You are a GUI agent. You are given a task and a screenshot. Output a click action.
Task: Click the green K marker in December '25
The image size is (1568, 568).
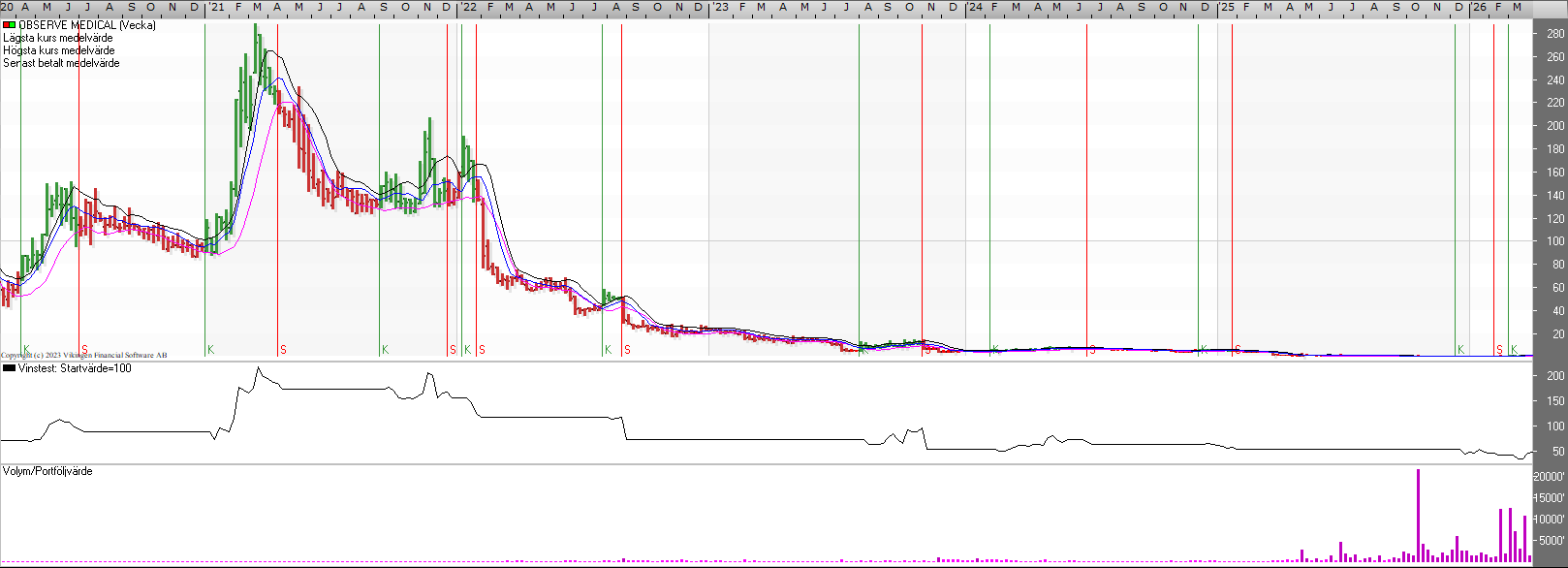click(1460, 349)
